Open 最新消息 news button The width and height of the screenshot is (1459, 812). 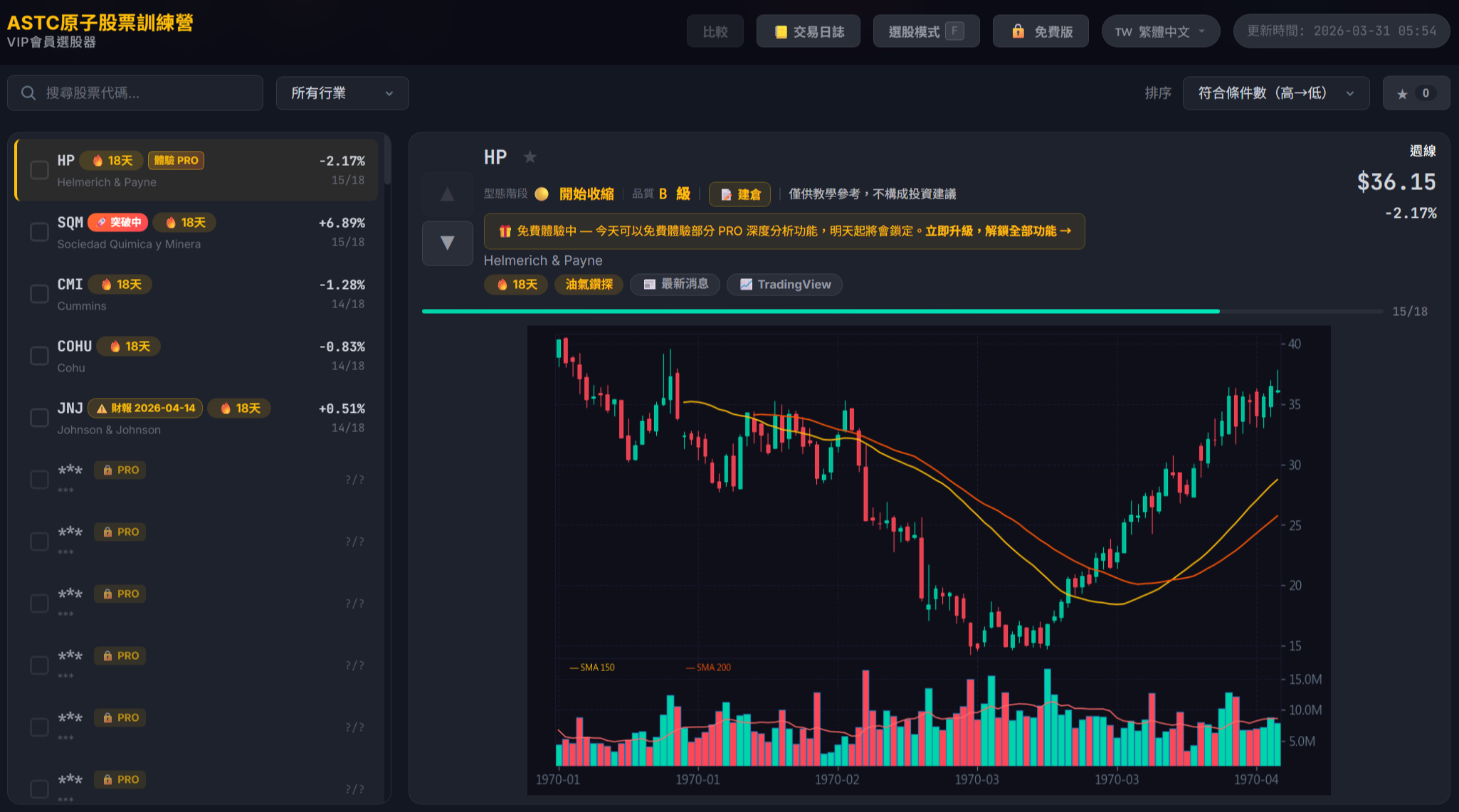(675, 285)
